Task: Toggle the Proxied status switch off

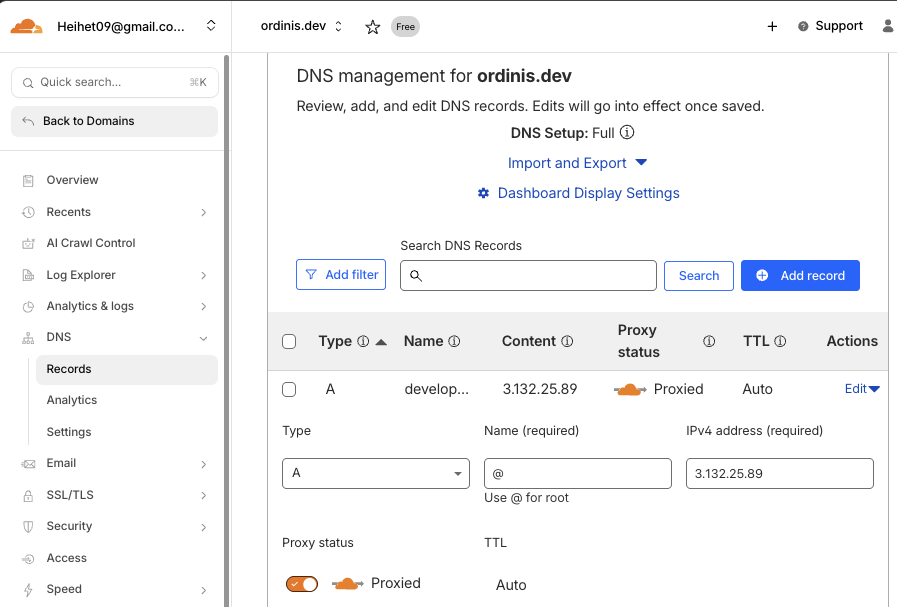Action: point(302,584)
